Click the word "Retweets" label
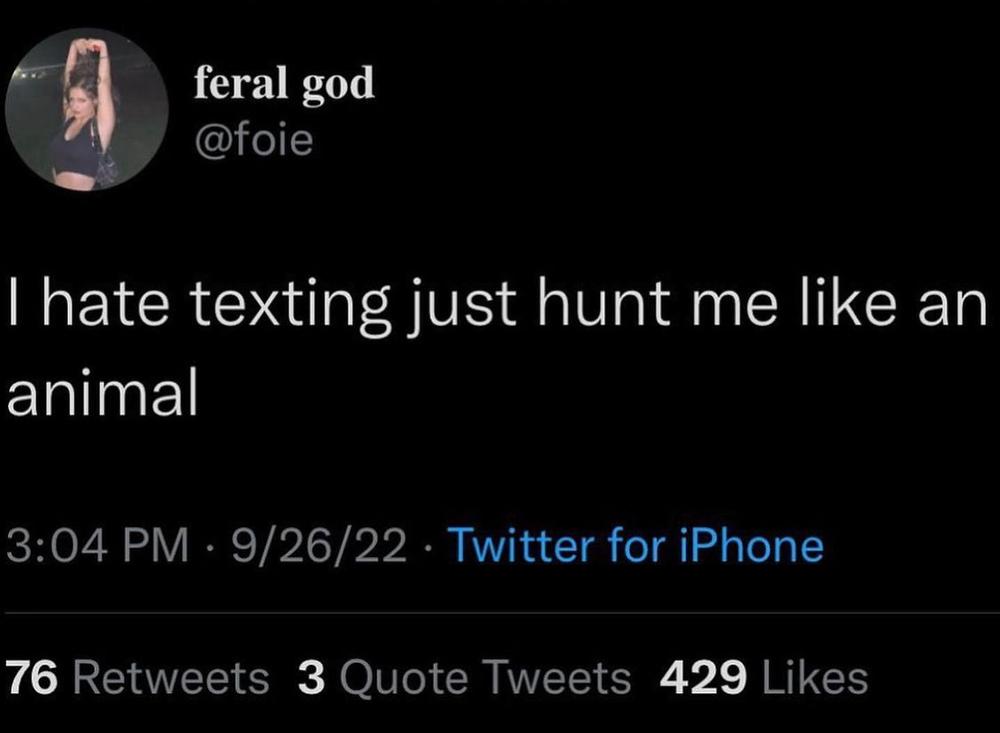1000x733 pixels. (172, 678)
